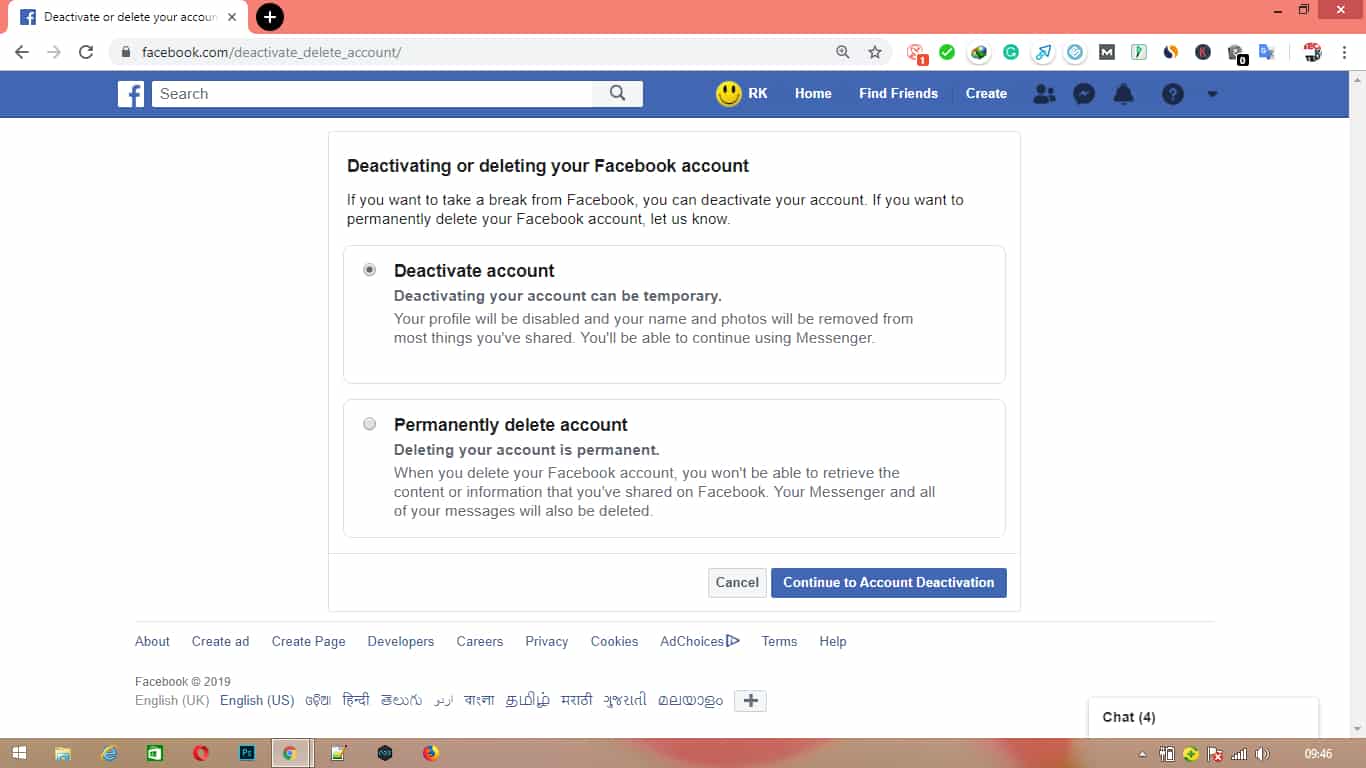Click the browser reload icon
The width and height of the screenshot is (1366, 768).
(x=86, y=52)
